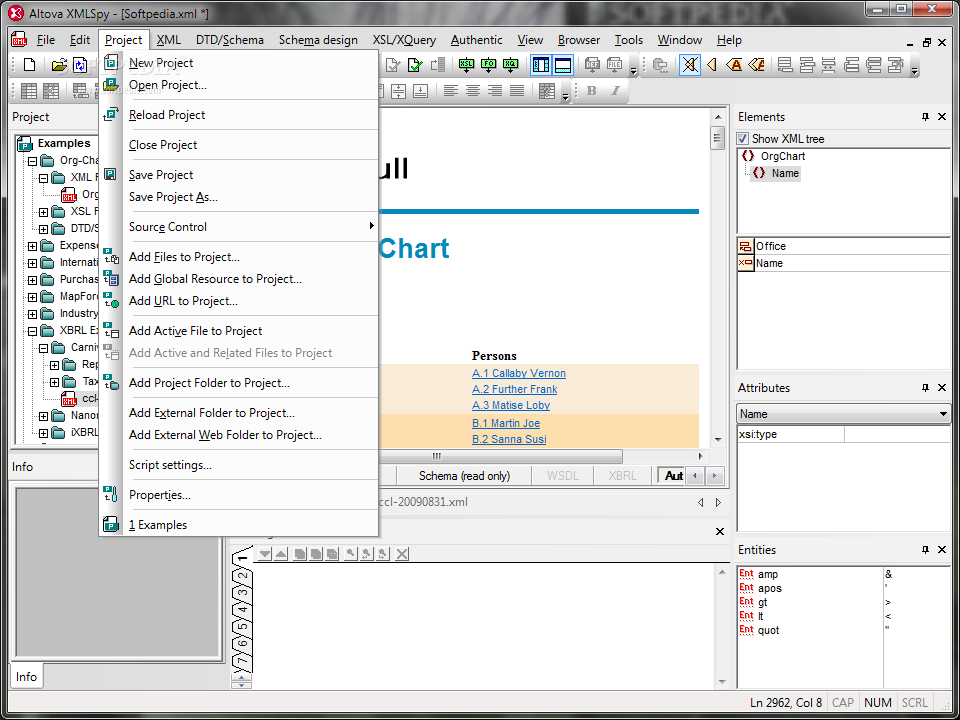The image size is (960, 720).
Task: Click the Align left toolbar icon
Action: pyautogui.click(x=451, y=91)
